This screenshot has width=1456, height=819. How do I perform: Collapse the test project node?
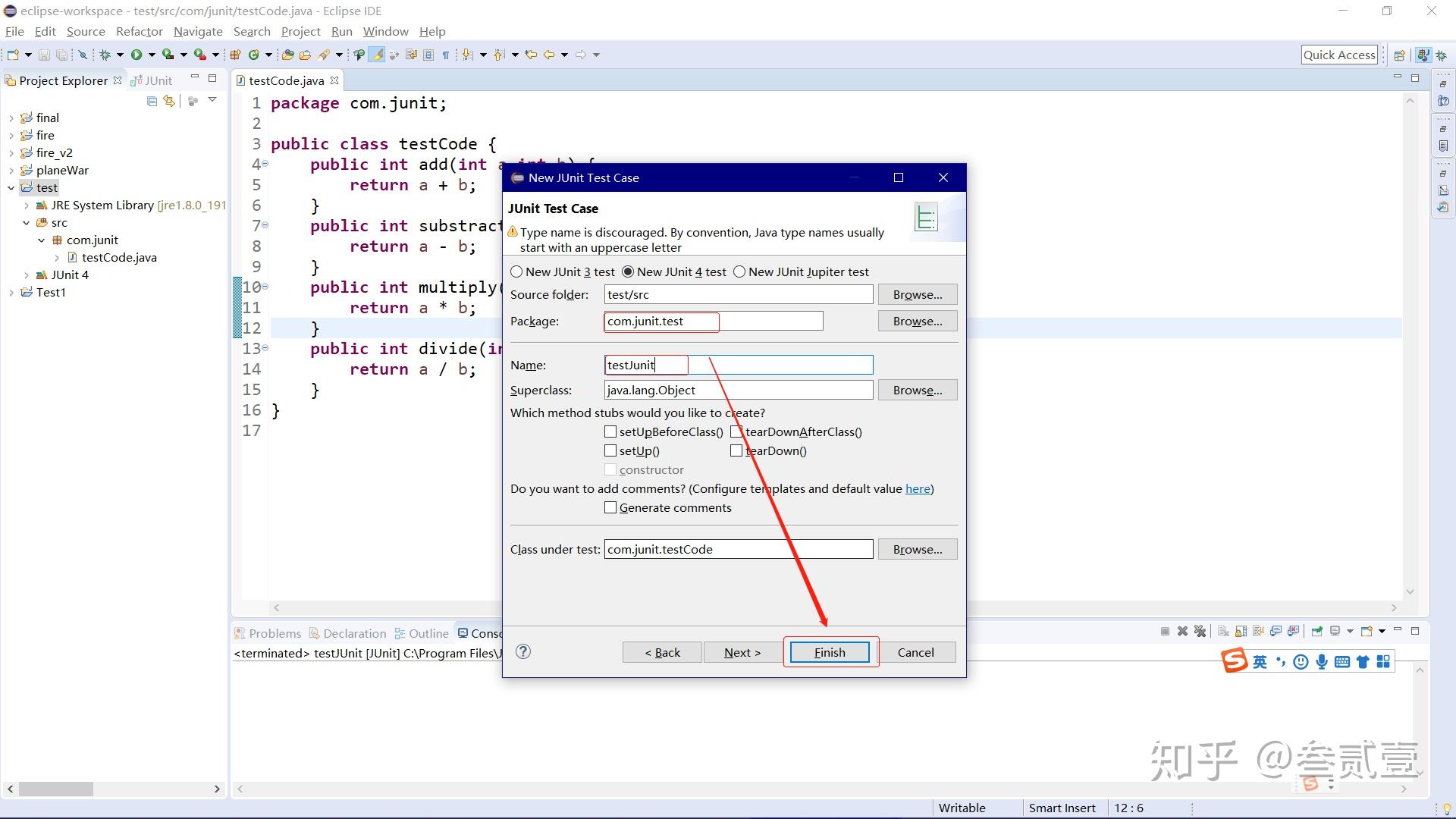coord(11,187)
